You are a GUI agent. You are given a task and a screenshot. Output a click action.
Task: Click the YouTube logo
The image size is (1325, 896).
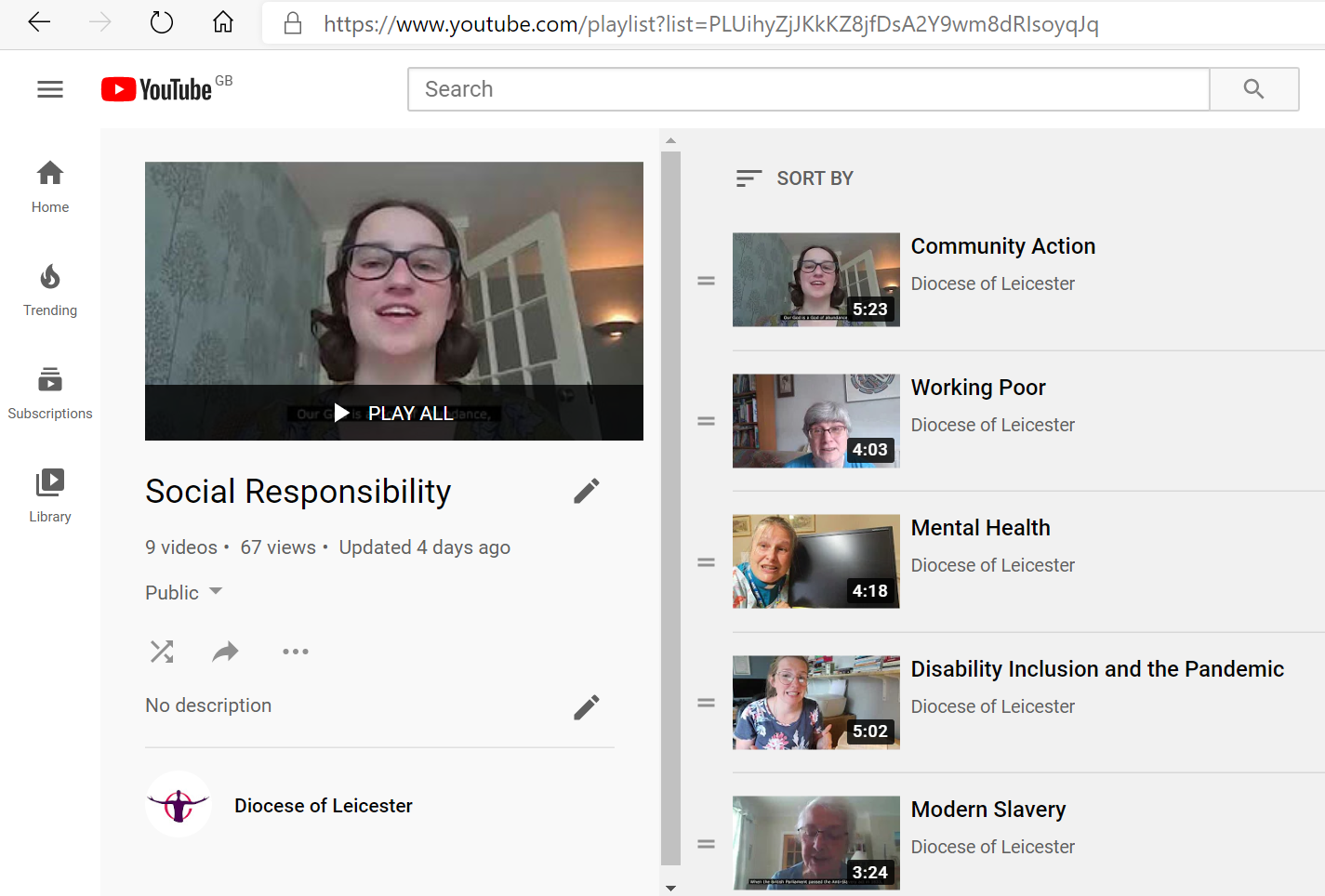[158, 89]
